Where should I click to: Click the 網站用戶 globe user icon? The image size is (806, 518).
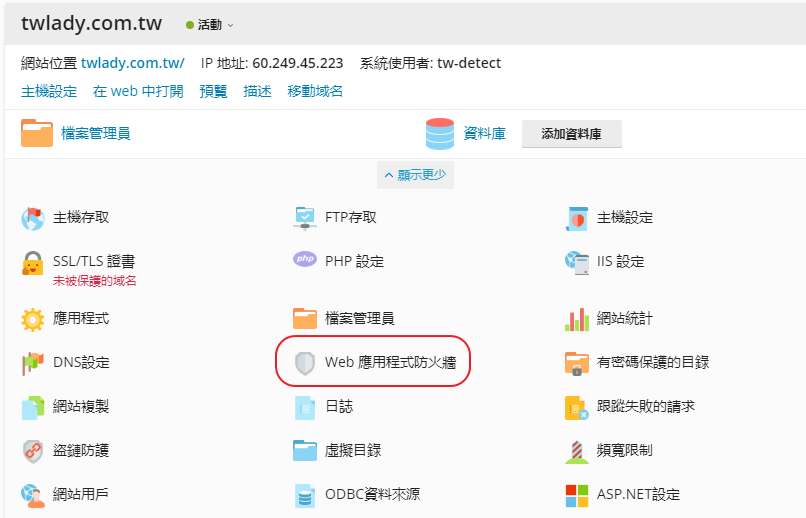pos(32,495)
